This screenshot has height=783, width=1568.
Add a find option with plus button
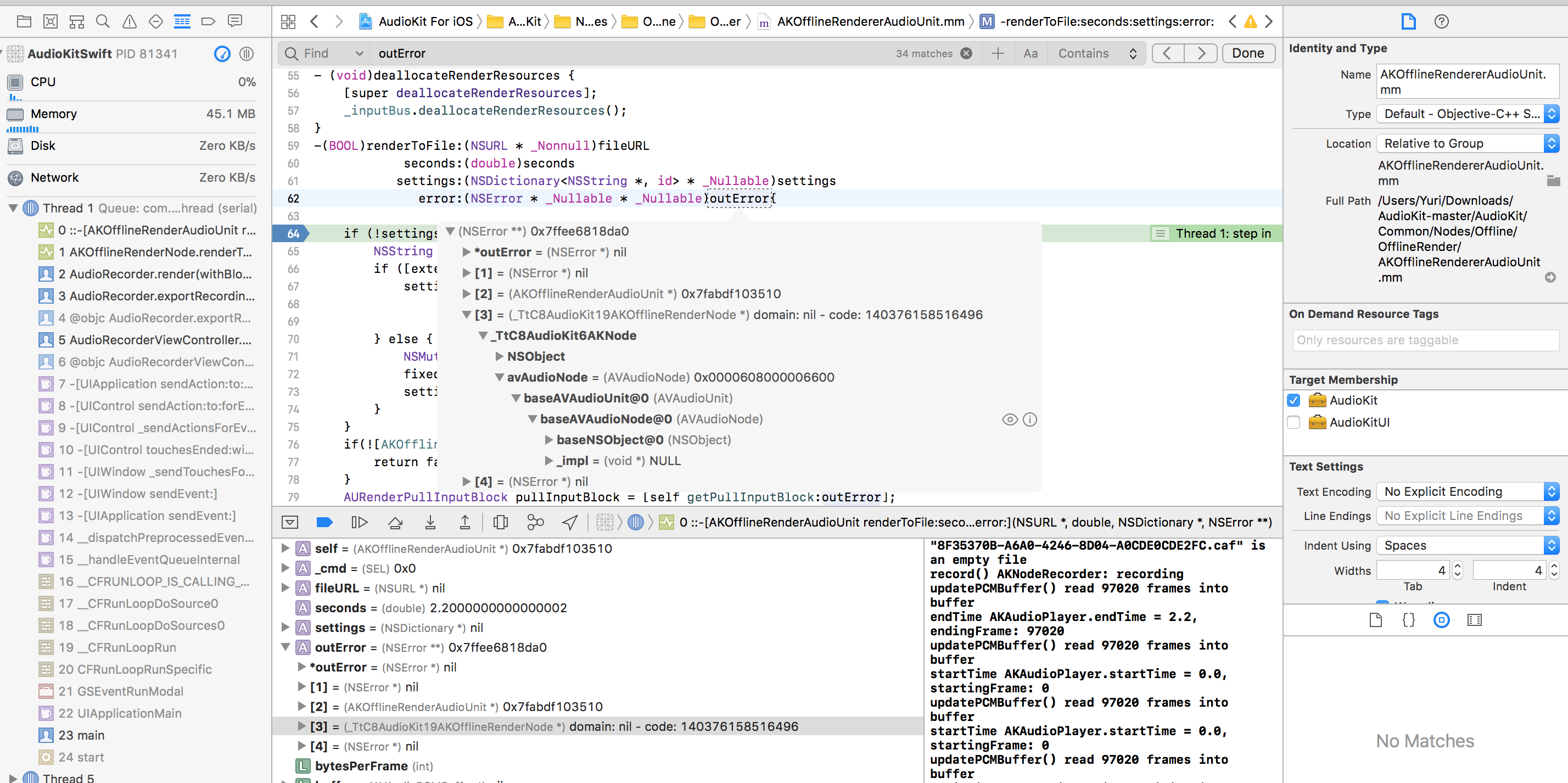(998, 54)
